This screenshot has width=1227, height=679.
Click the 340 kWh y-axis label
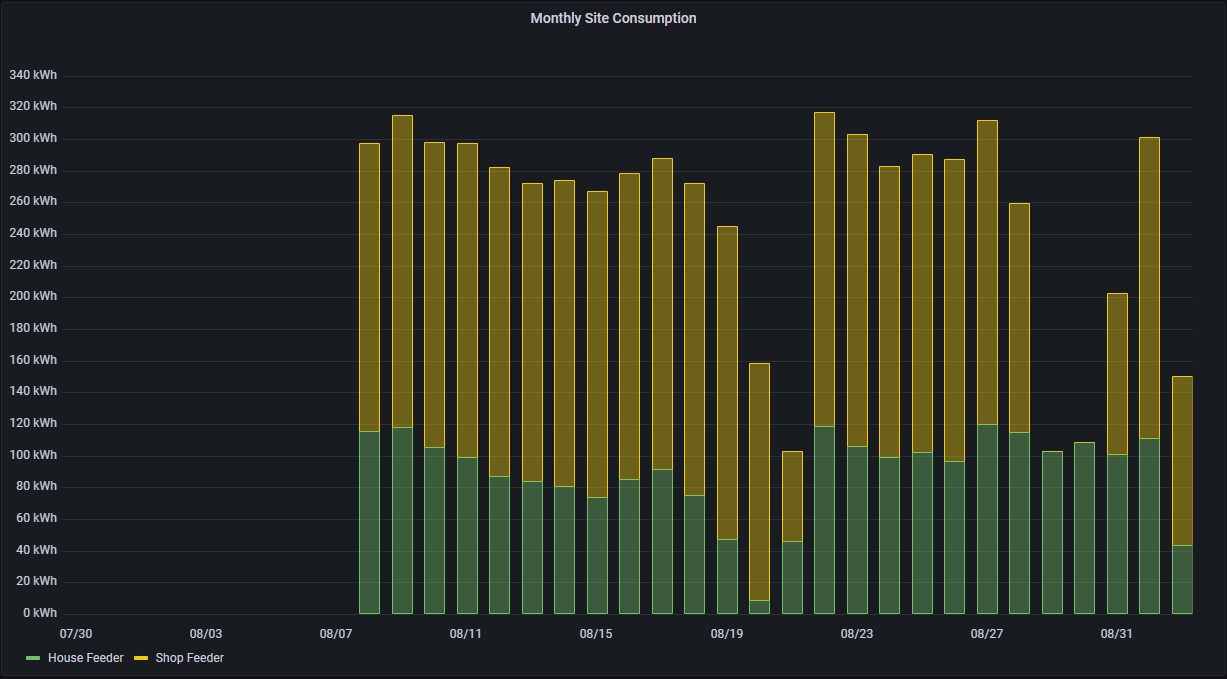coord(33,75)
